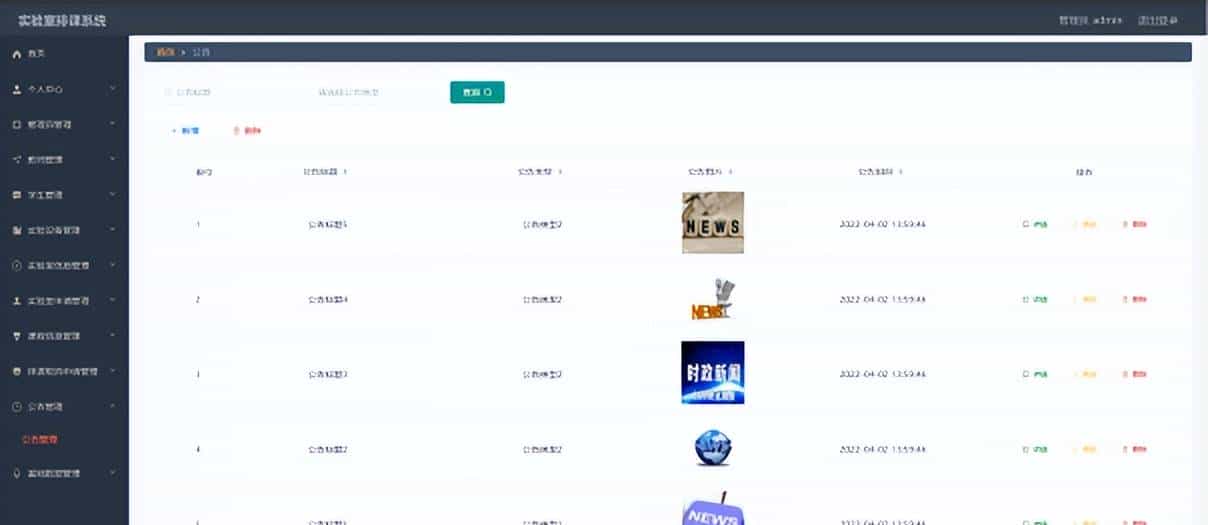The width and height of the screenshot is (1208, 525).
Task: Click the red 删除 icon in row 3
Action: 1126,374
